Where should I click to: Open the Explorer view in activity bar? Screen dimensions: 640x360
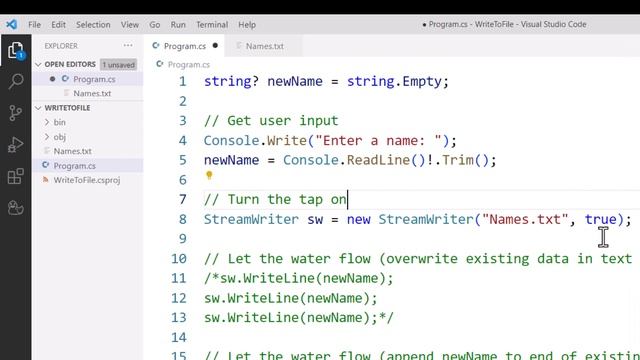[x=16, y=51]
